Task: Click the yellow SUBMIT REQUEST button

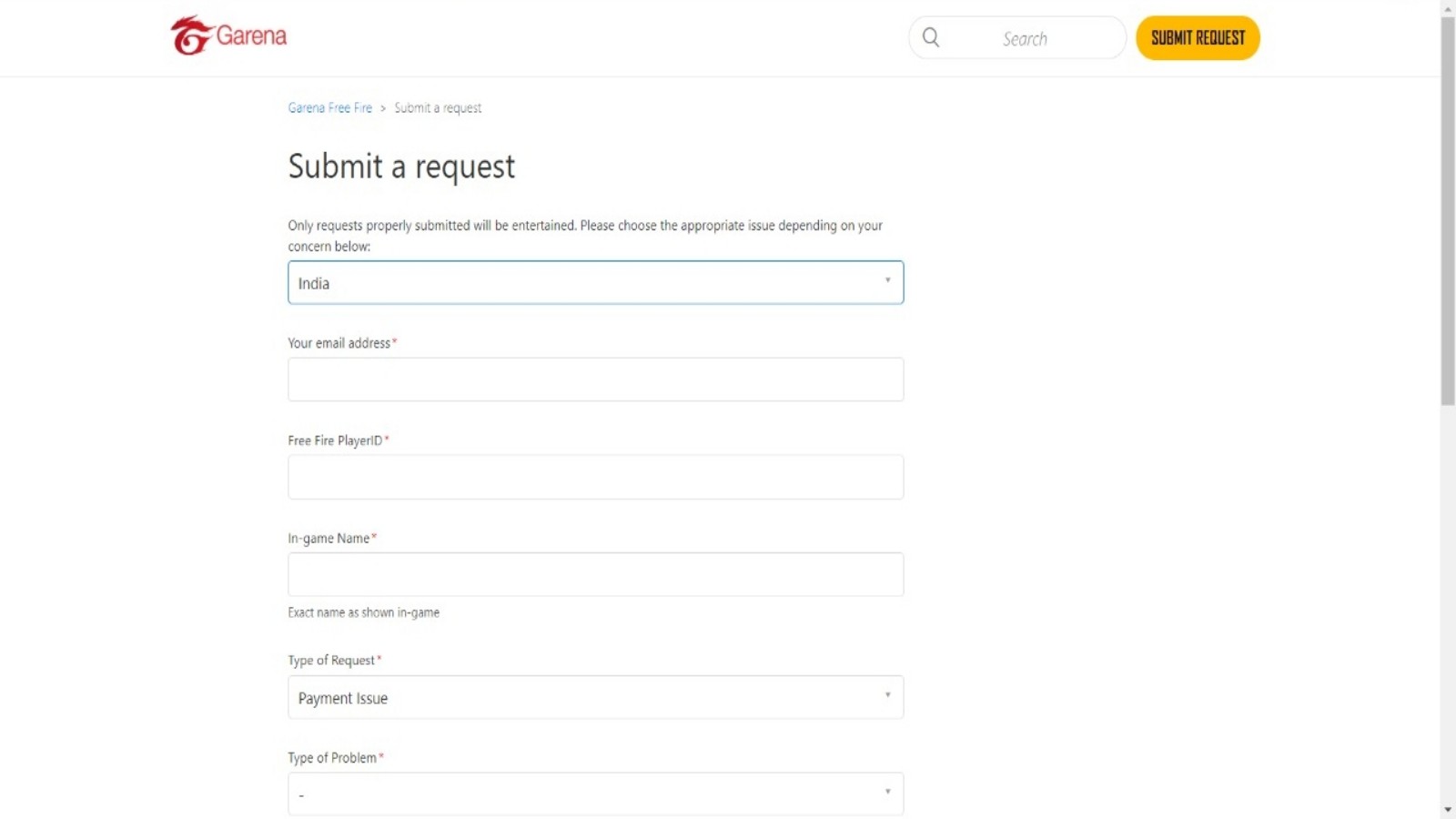Action: pos(1198,38)
